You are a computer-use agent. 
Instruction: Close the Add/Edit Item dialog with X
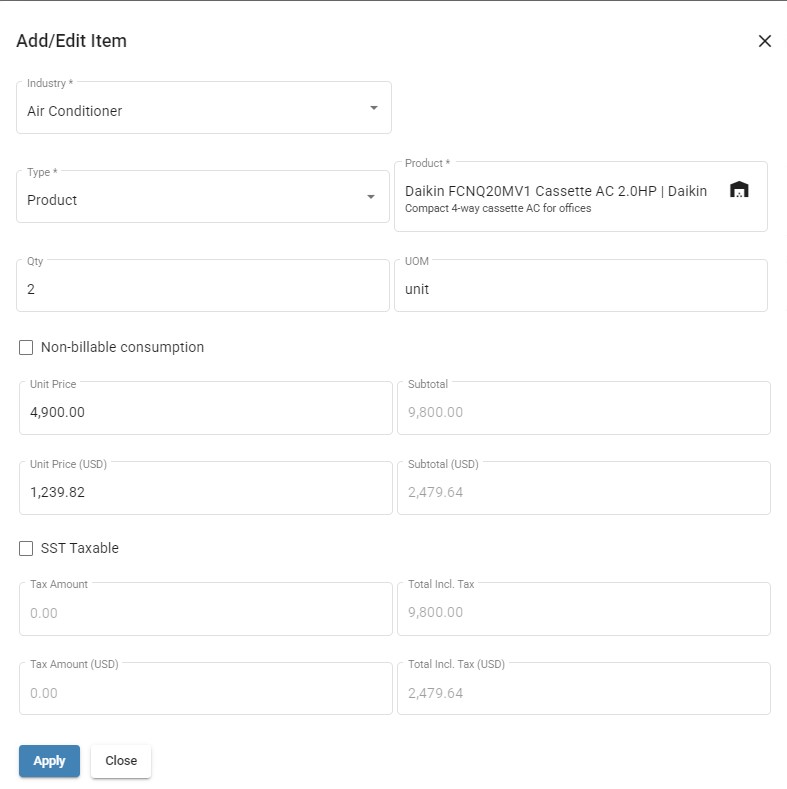pos(764,41)
